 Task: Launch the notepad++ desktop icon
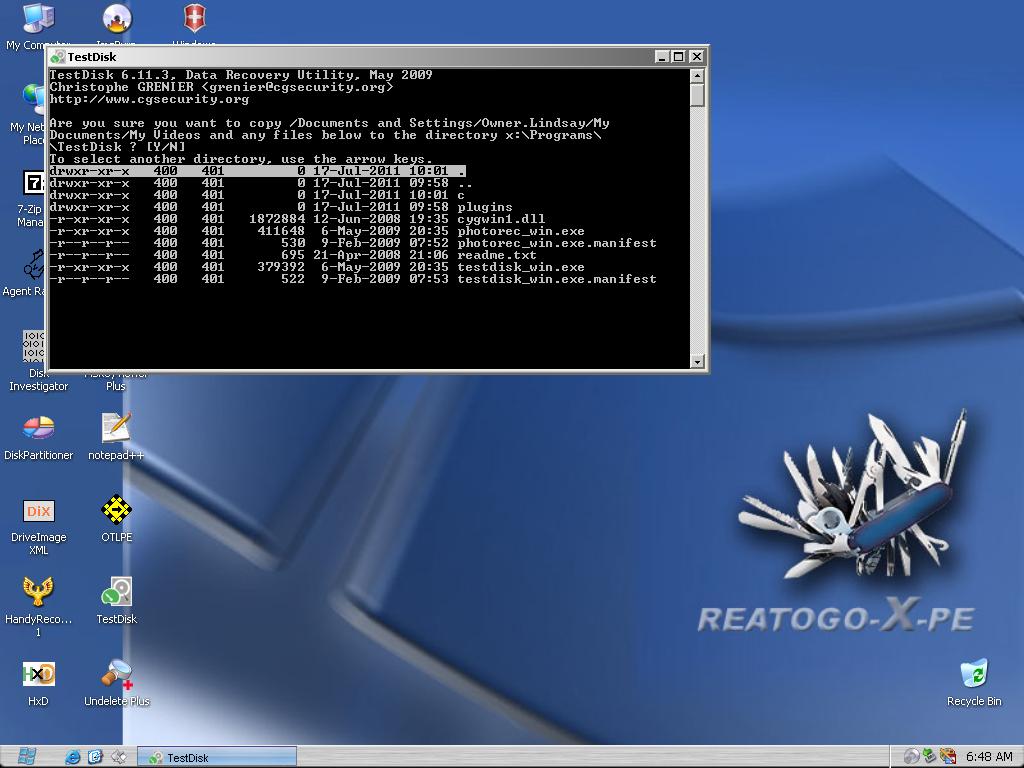click(116, 428)
